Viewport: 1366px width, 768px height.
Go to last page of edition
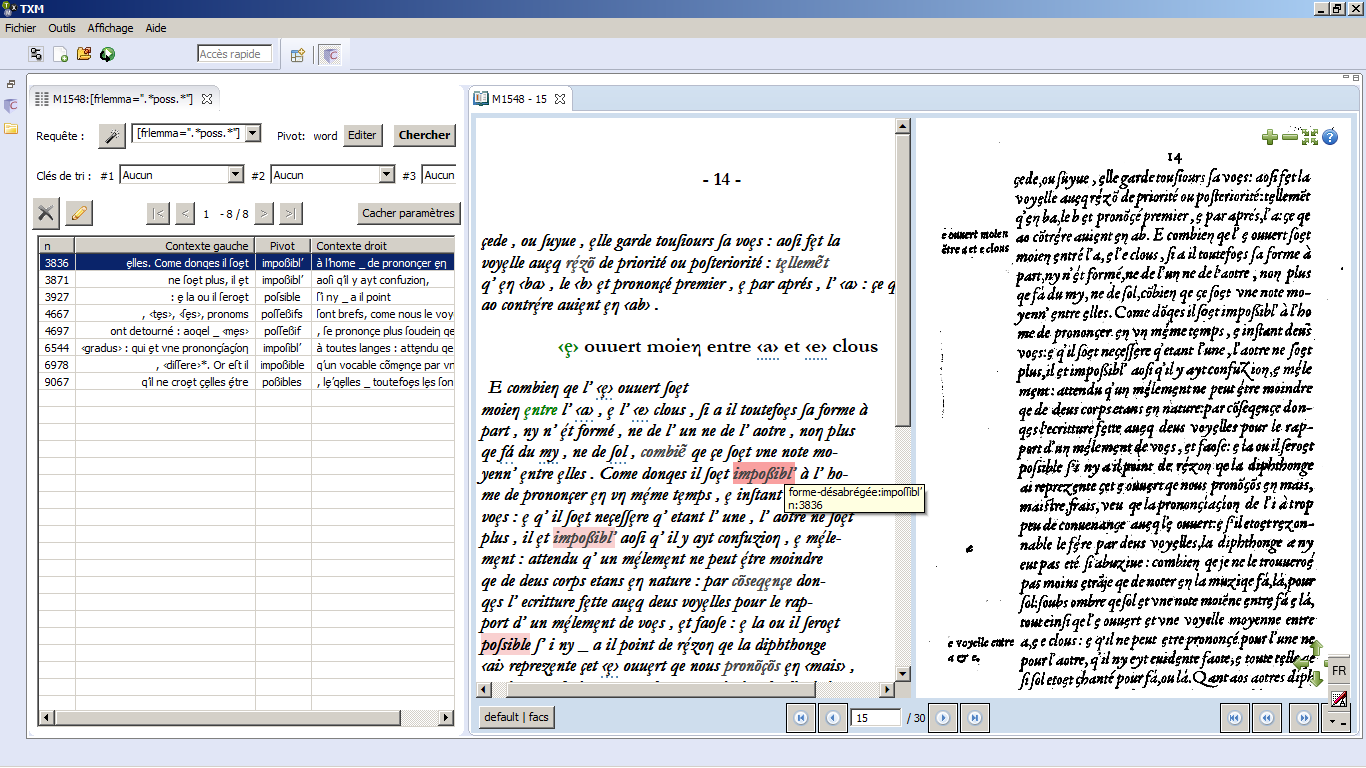(975, 717)
